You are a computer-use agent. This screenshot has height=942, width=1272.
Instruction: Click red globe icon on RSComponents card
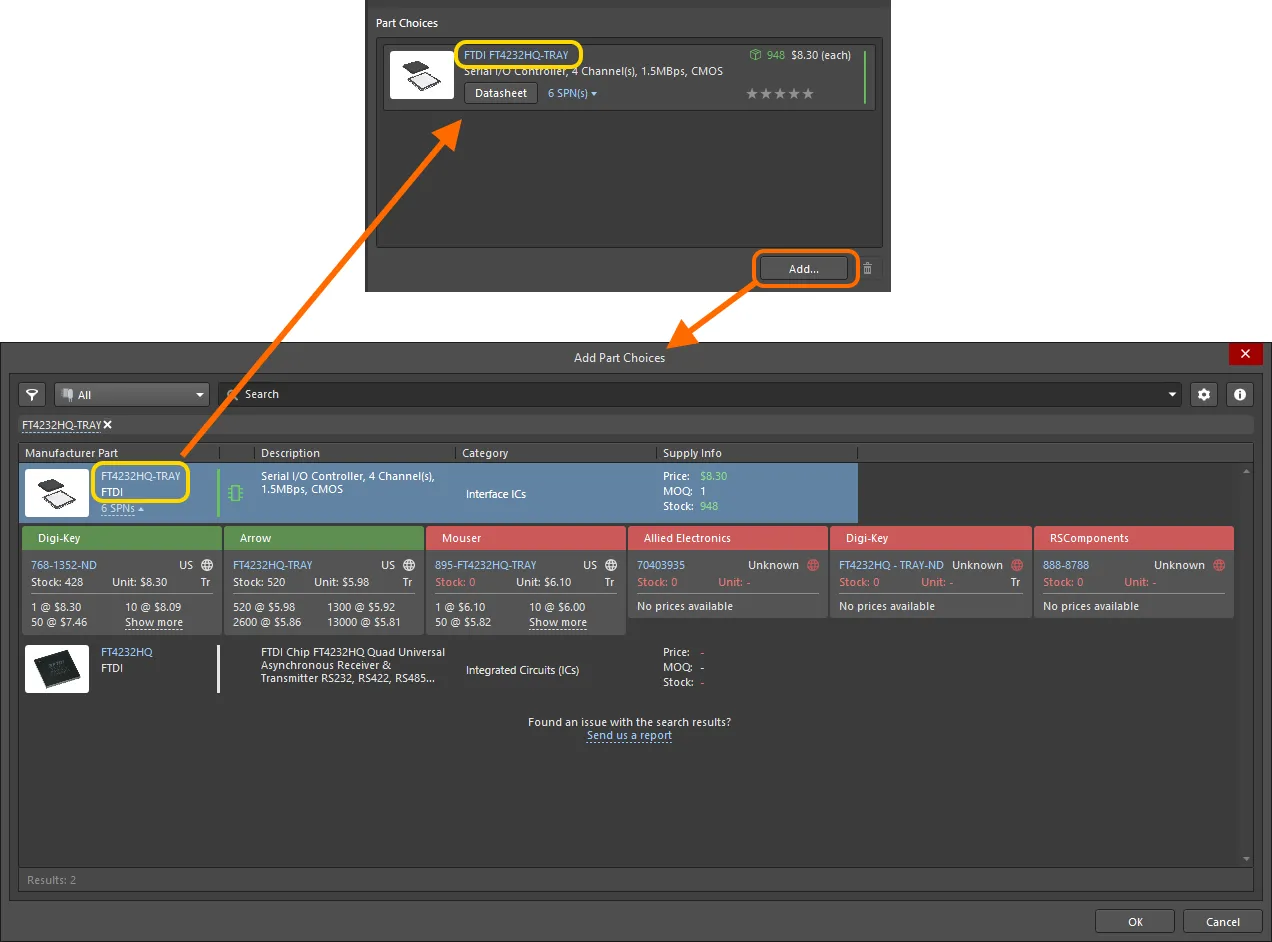[x=1219, y=565]
